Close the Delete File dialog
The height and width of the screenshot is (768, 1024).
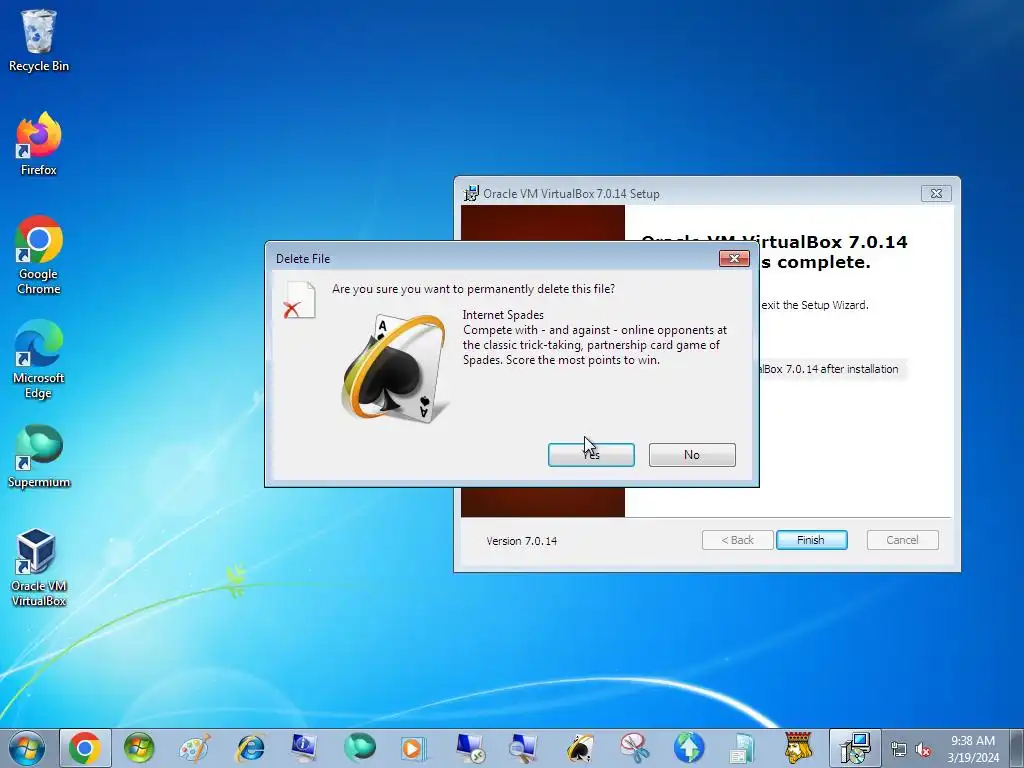tap(733, 259)
